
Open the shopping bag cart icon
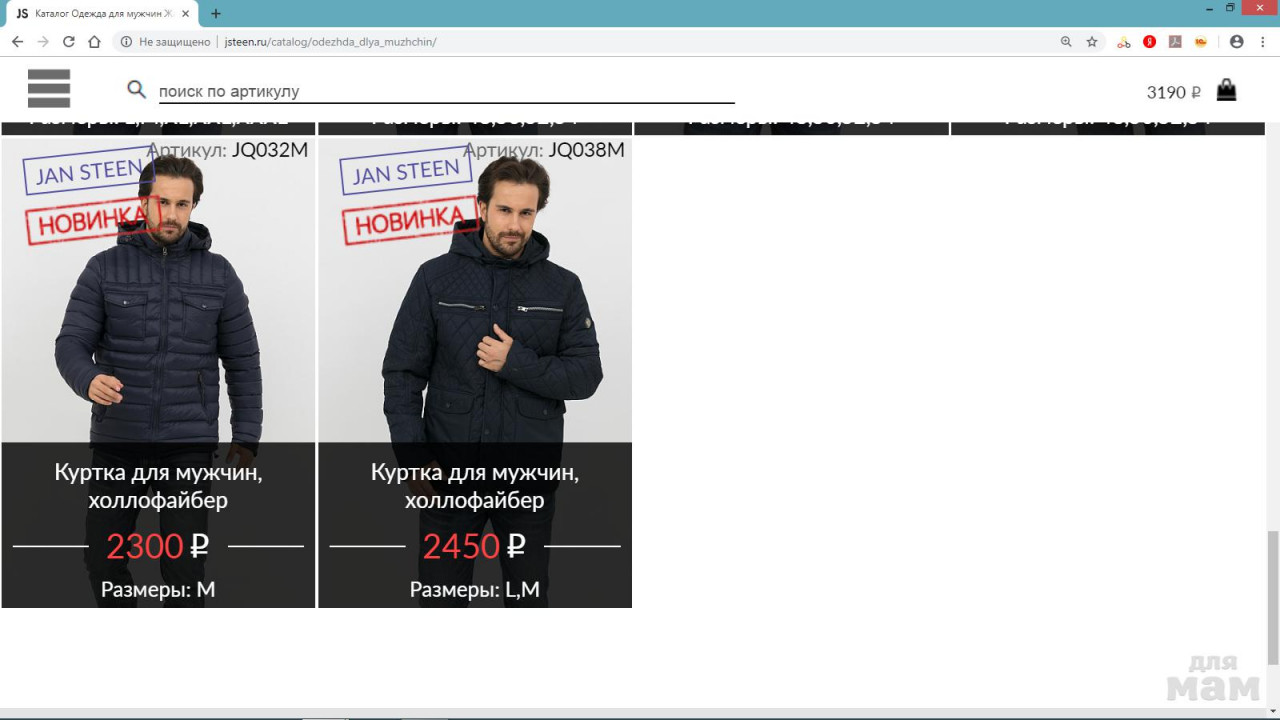1226,91
